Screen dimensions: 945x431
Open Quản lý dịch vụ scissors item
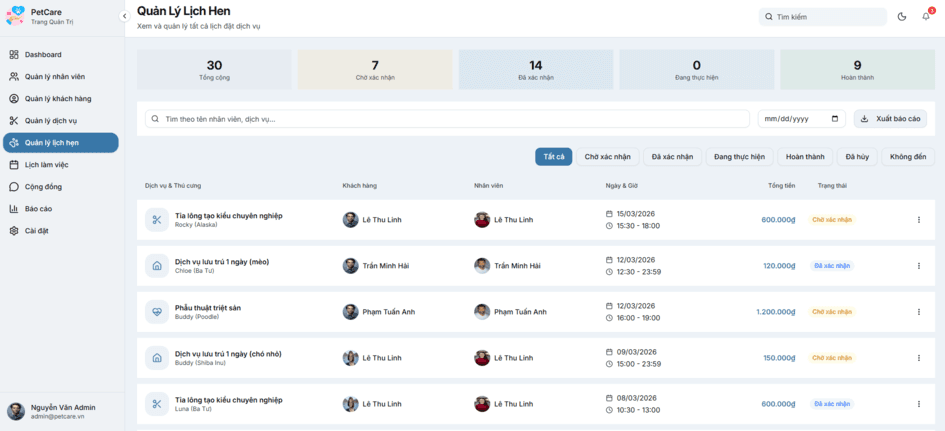tap(50, 121)
